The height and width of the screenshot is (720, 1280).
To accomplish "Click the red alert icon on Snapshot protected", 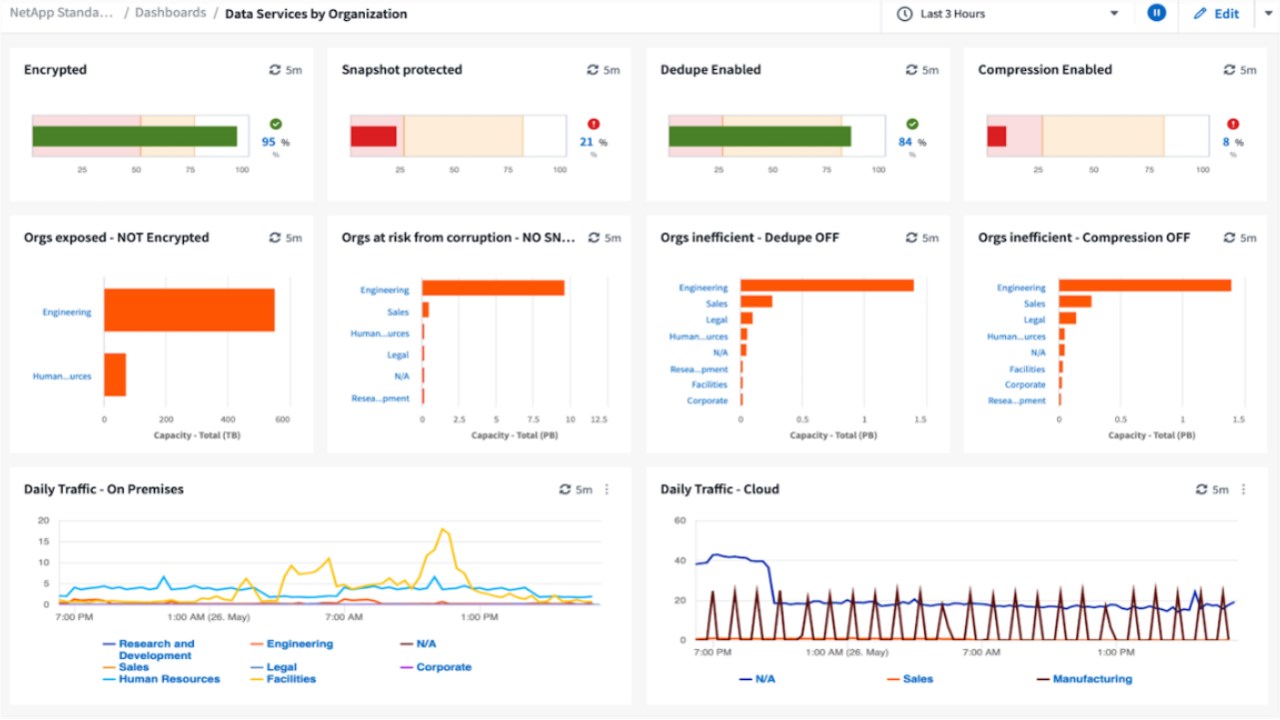I will pyautogui.click(x=593, y=124).
